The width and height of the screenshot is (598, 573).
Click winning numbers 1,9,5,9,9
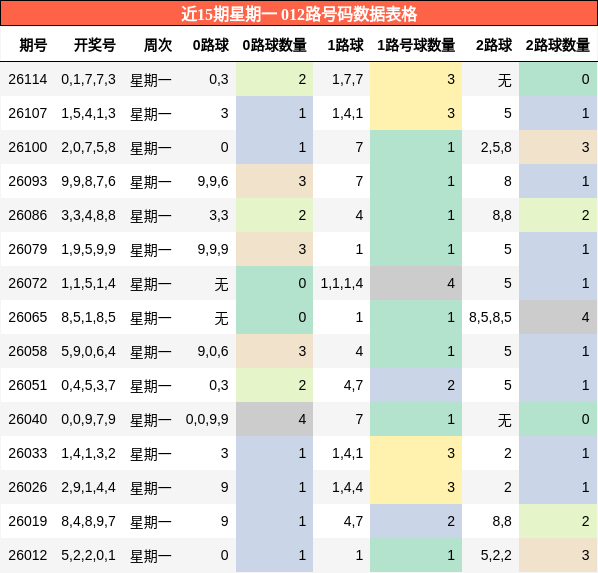[x=88, y=249]
